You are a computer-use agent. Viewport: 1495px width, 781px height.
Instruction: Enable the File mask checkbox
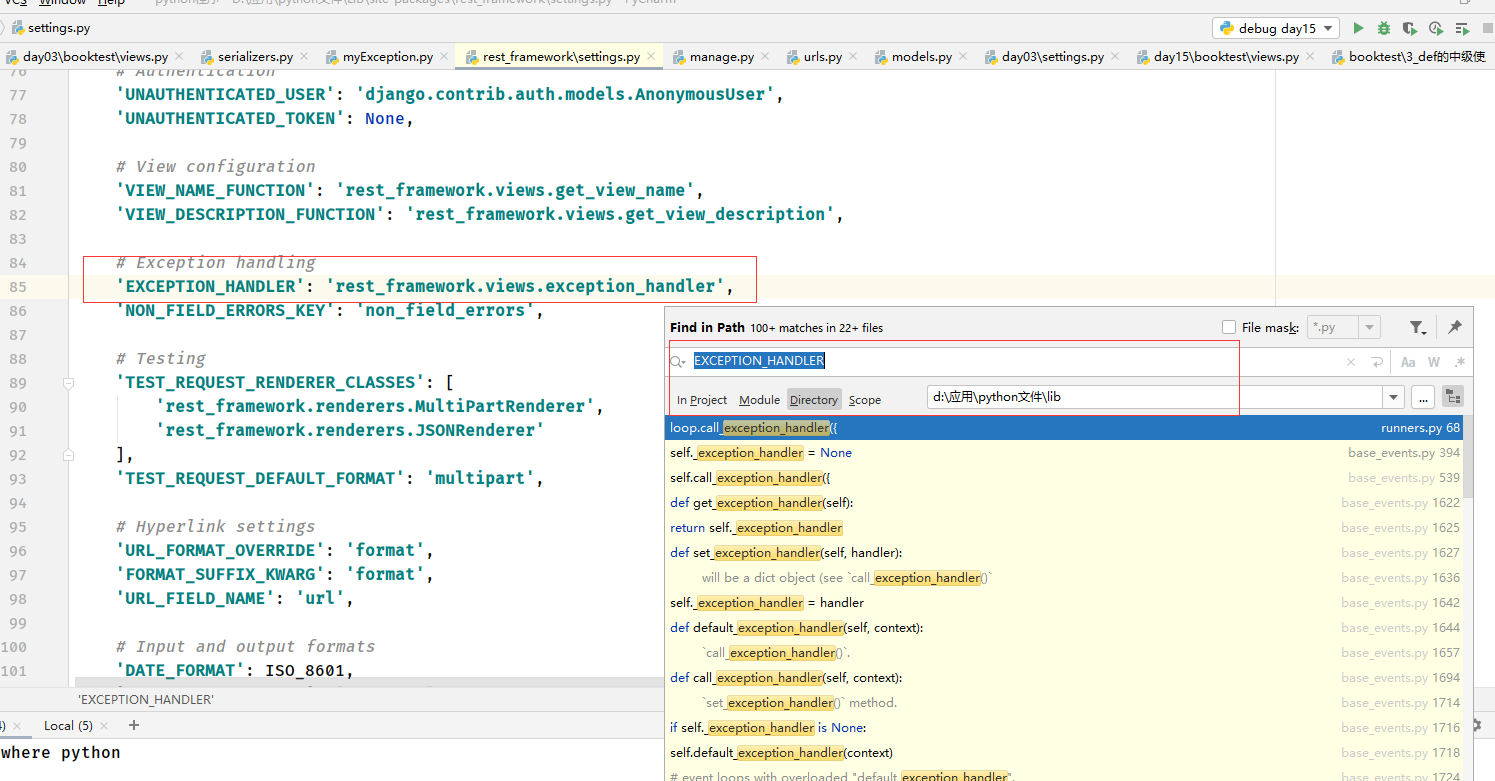pos(1229,327)
